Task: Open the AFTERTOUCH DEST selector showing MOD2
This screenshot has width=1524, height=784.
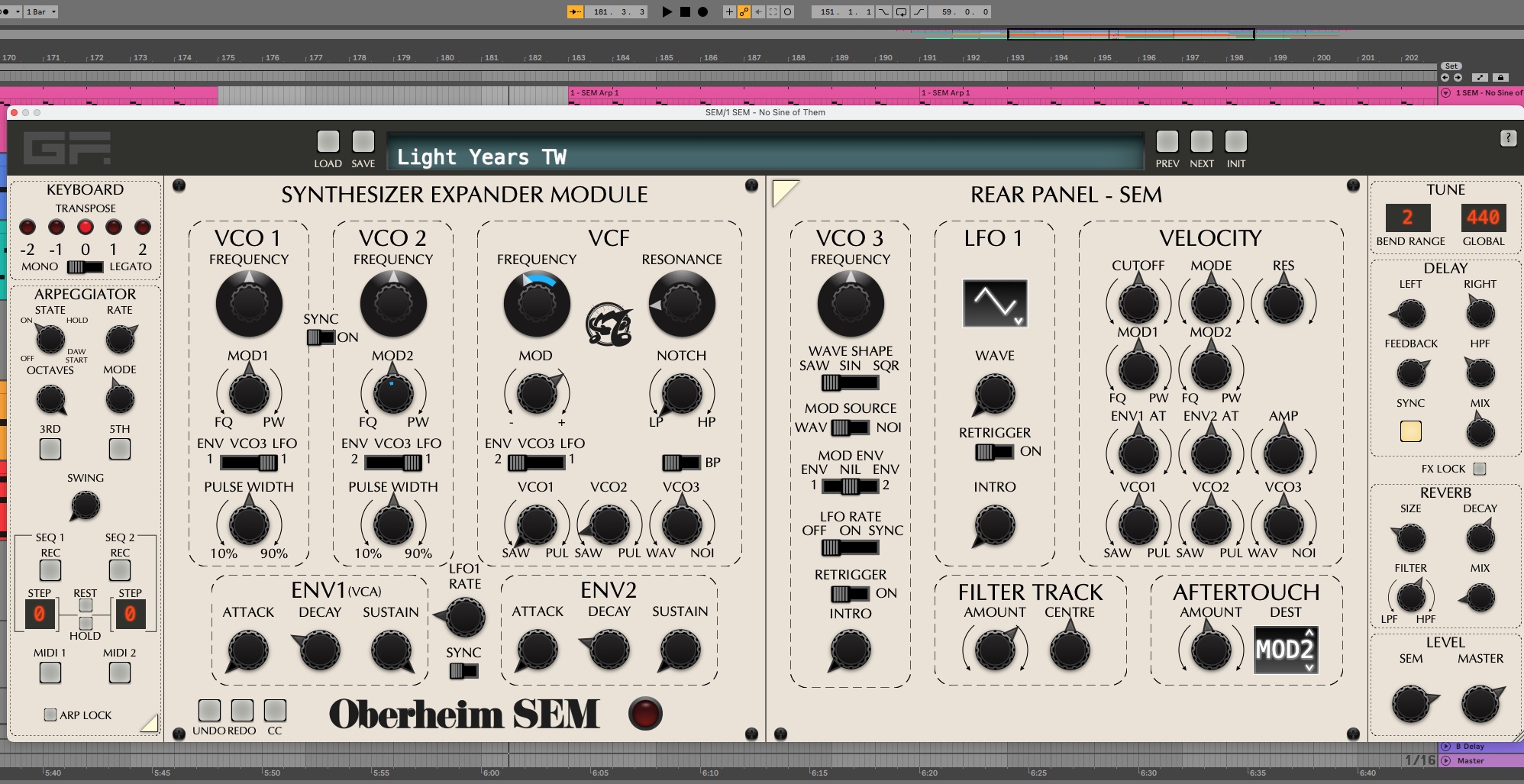Action: [x=1284, y=650]
